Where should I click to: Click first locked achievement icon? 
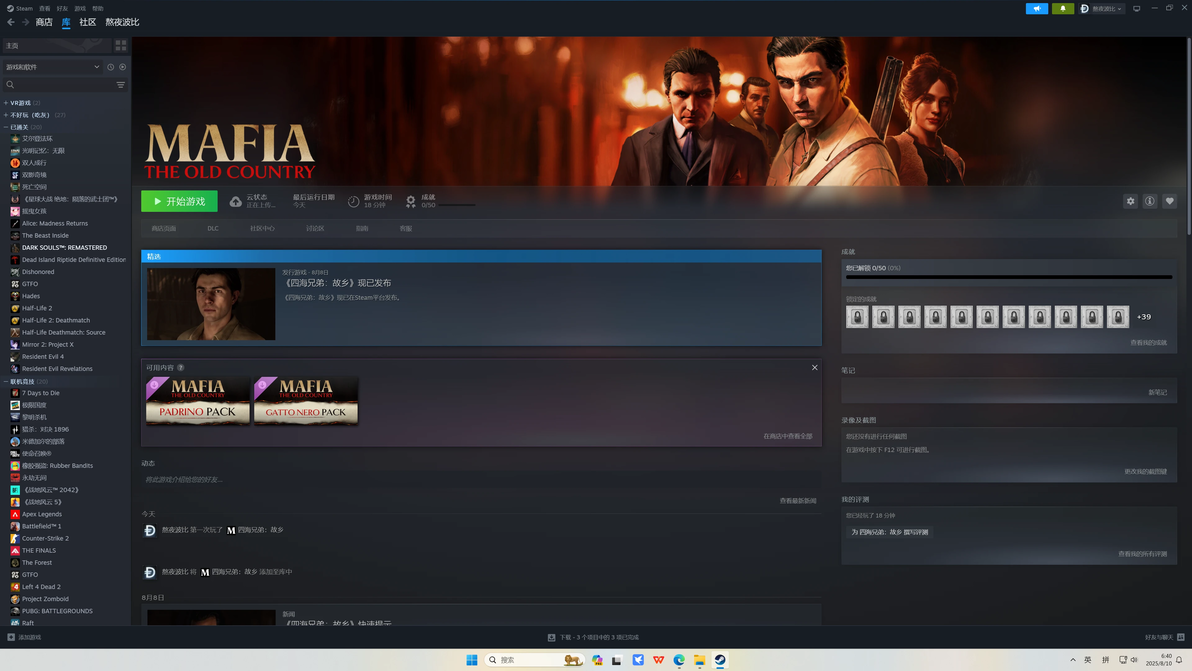858,317
